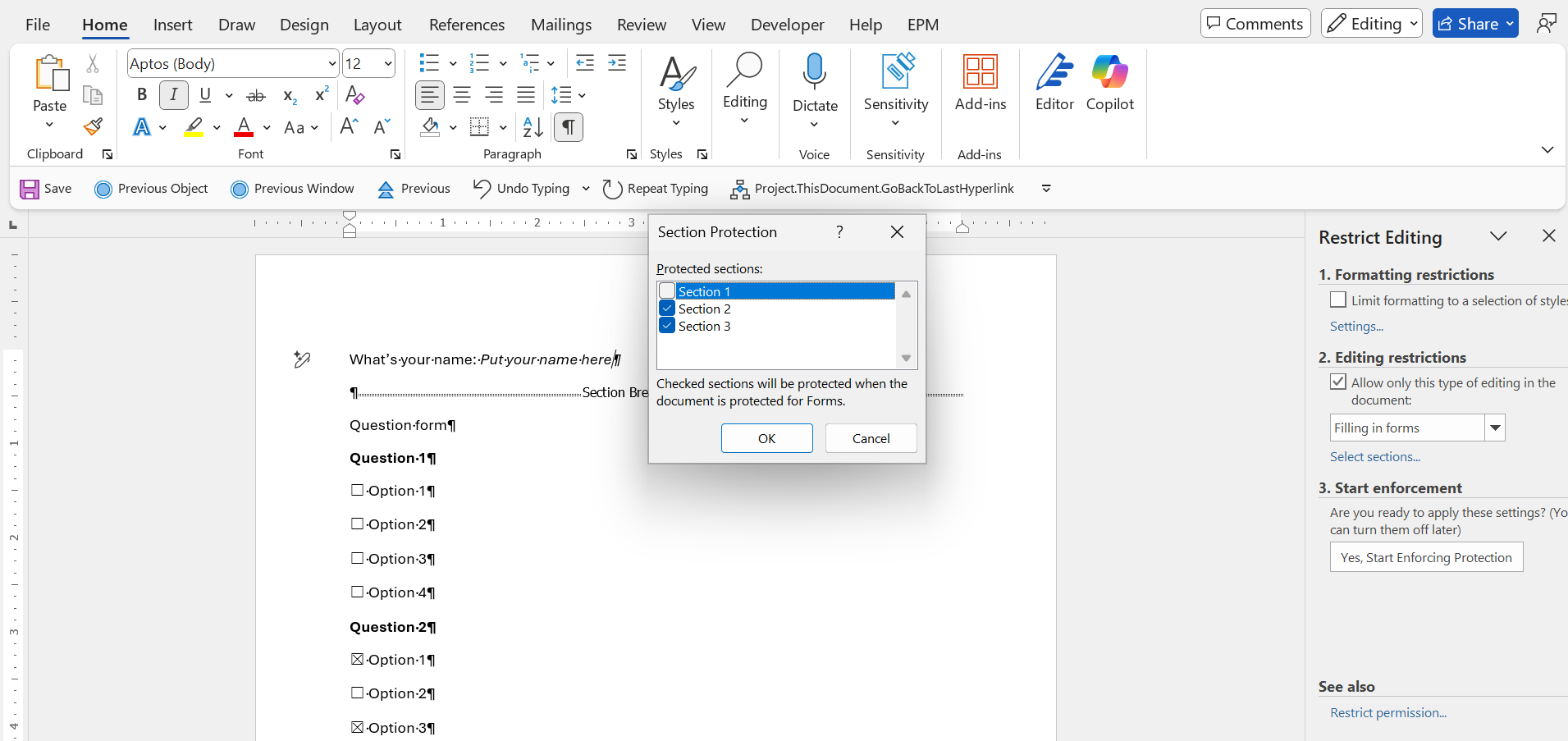Check Question 1 Option 3 box in document
This screenshot has width=1568, height=741.
(357, 559)
